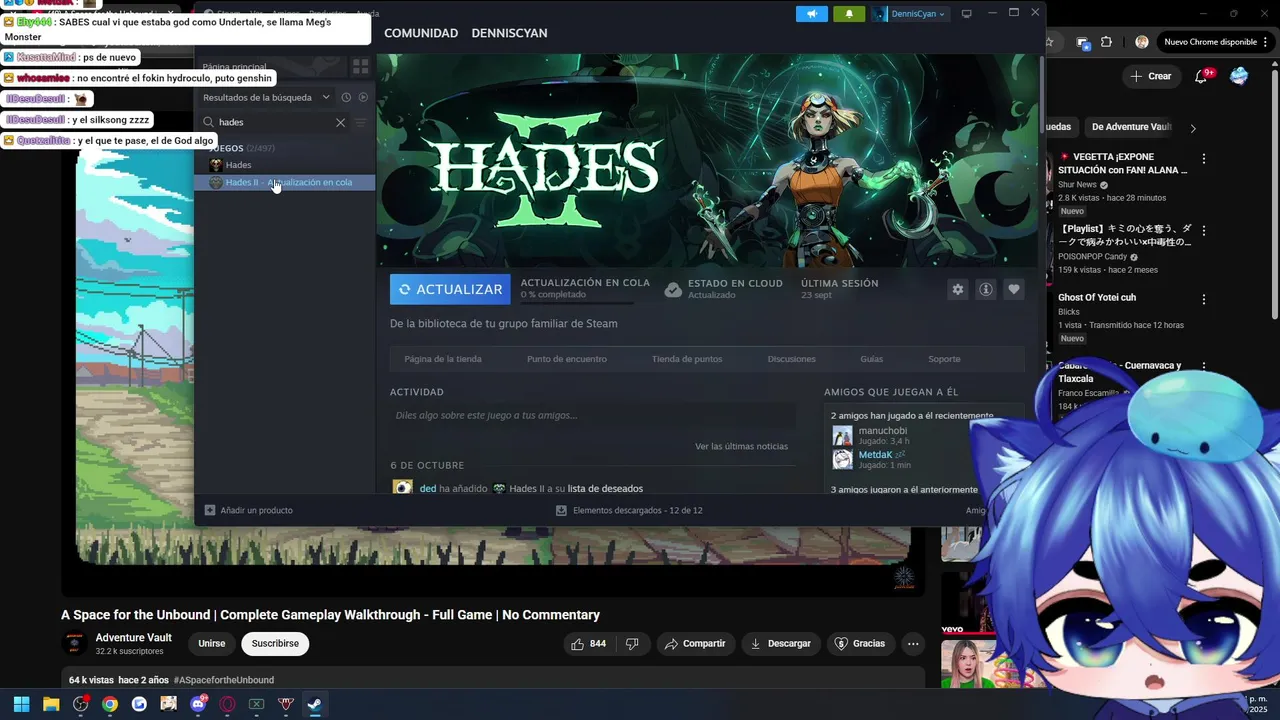Viewport: 1280px width, 720px height.
Task: Open the Ghost Of Yotei cuh video
Action: click(1097, 298)
